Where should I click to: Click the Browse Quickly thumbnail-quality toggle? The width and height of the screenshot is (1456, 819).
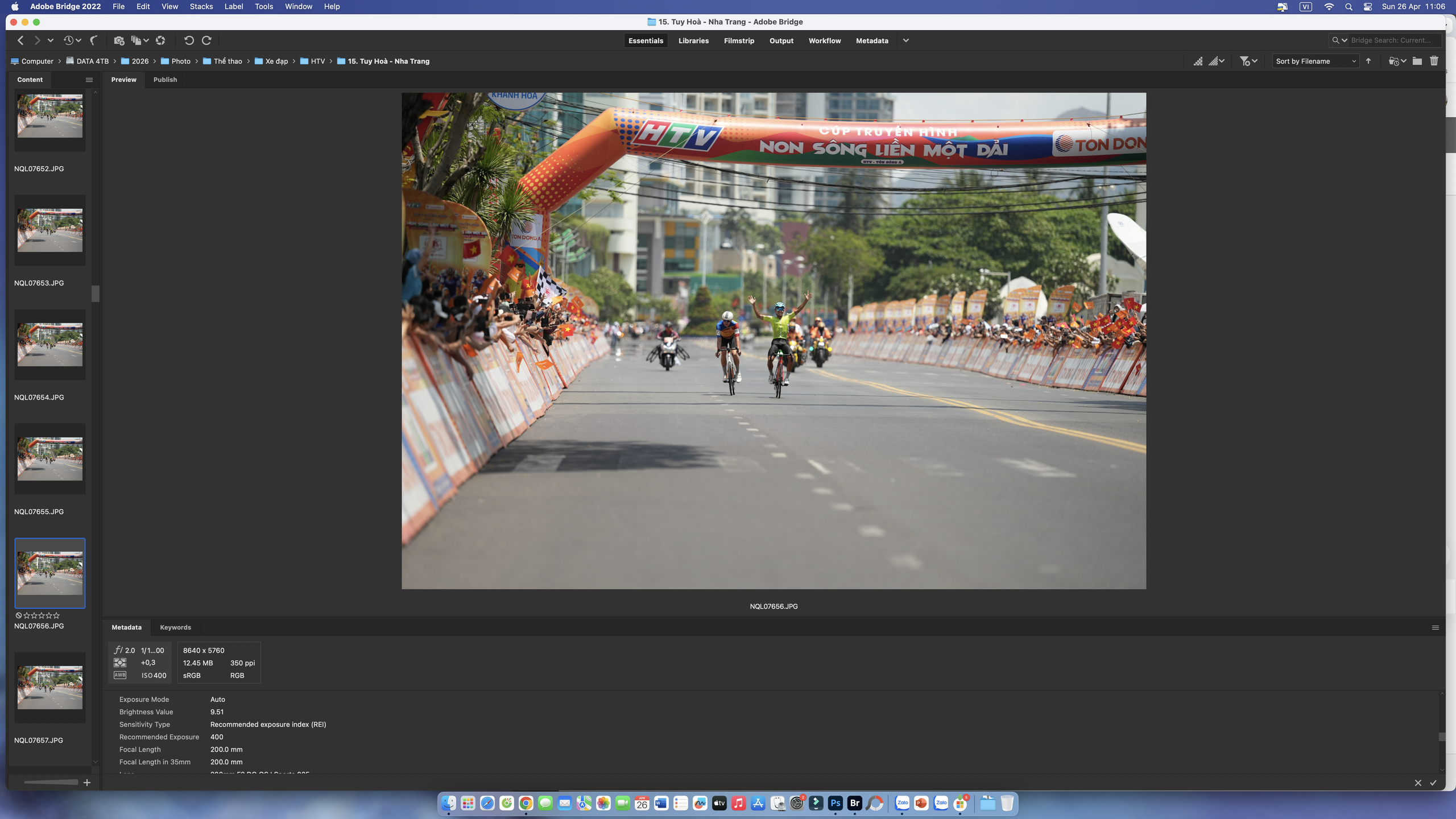(1198, 61)
